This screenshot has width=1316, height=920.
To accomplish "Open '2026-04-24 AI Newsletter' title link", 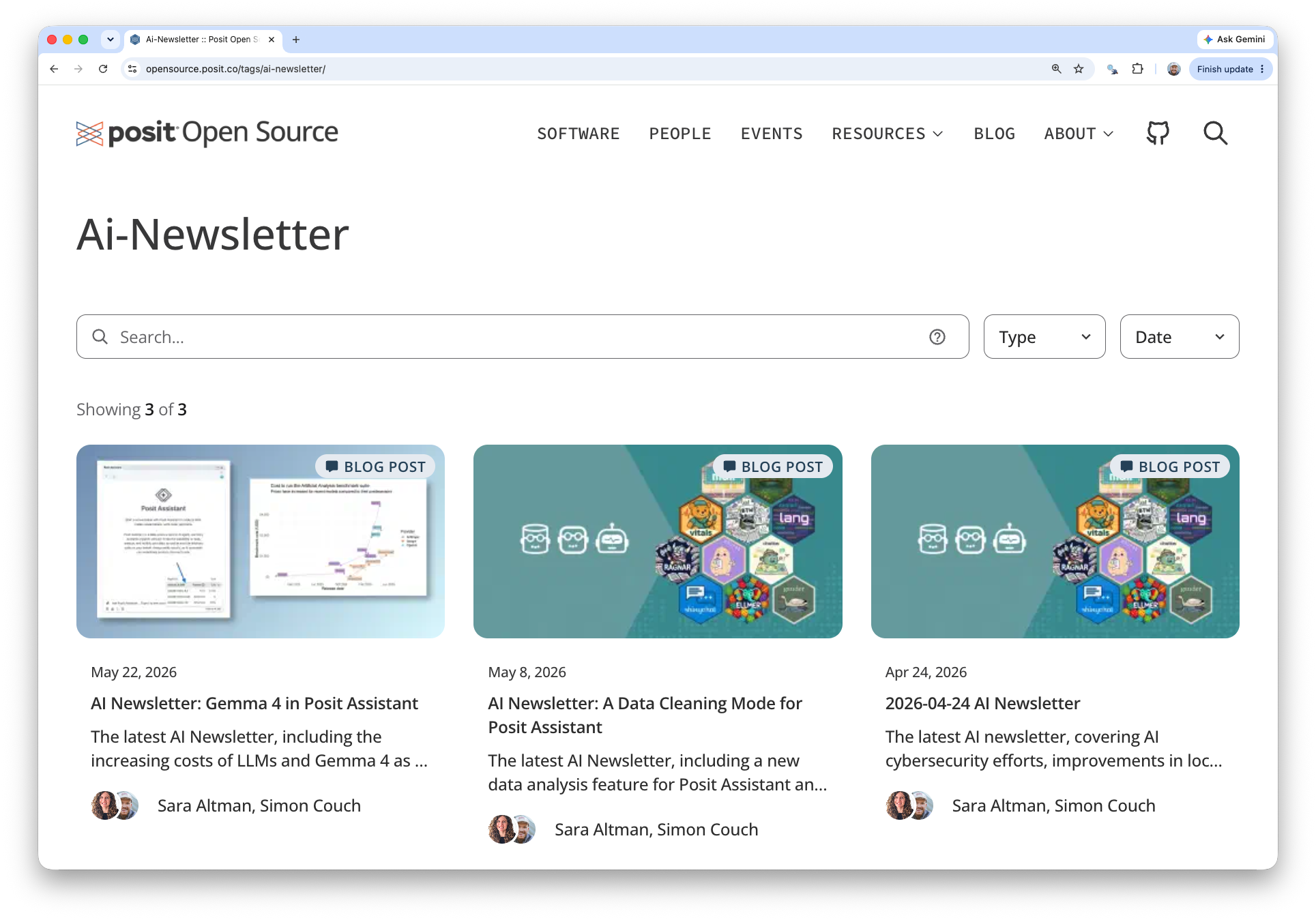I will pyautogui.click(x=982, y=703).
